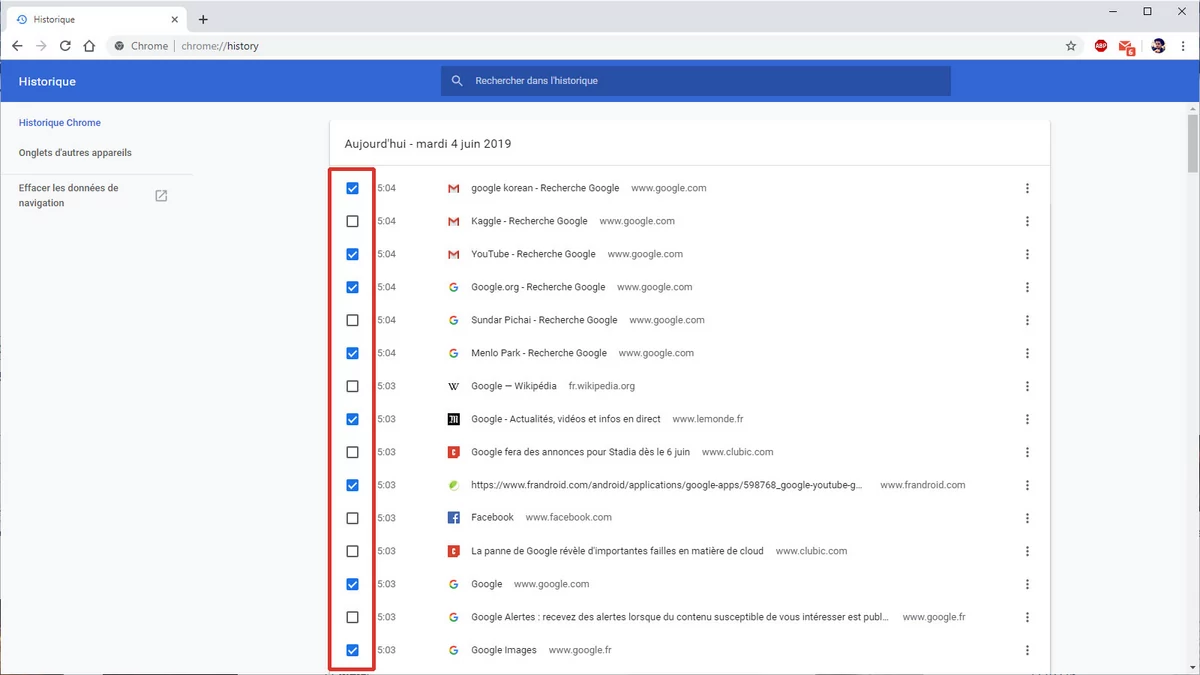Image resolution: width=1200 pixels, height=675 pixels.
Task: Click the Google favicon beside Menlo Park entry
Action: pos(453,353)
